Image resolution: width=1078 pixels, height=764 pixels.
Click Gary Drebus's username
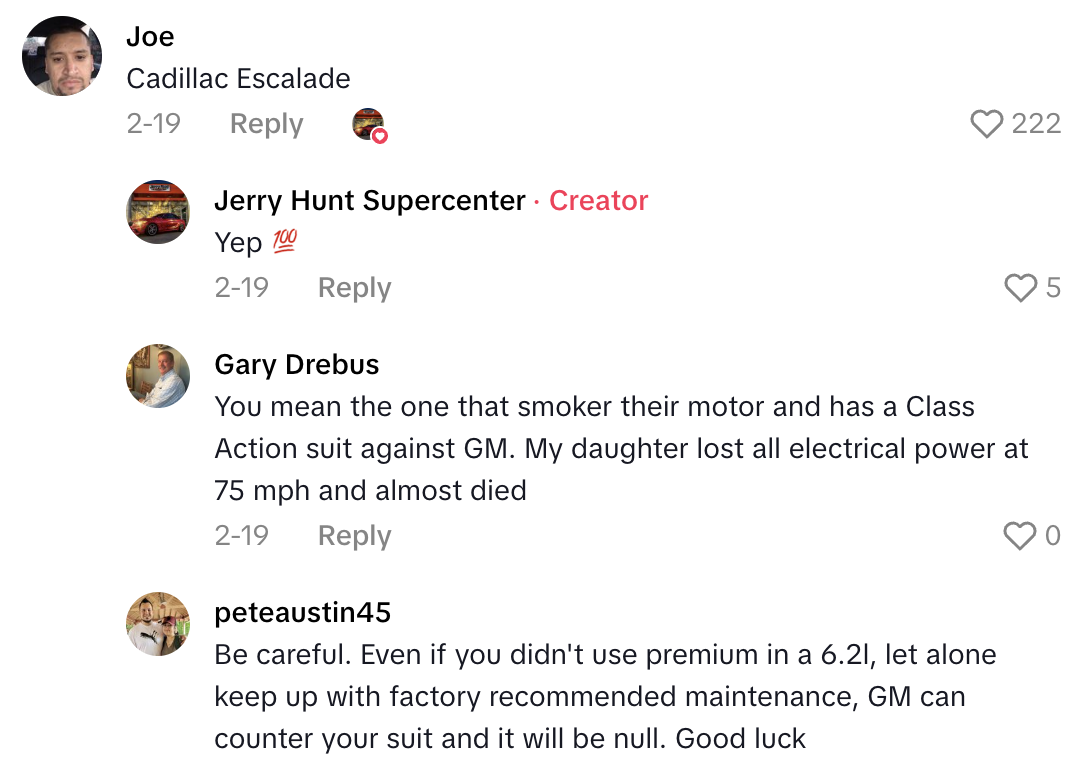coord(296,364)
